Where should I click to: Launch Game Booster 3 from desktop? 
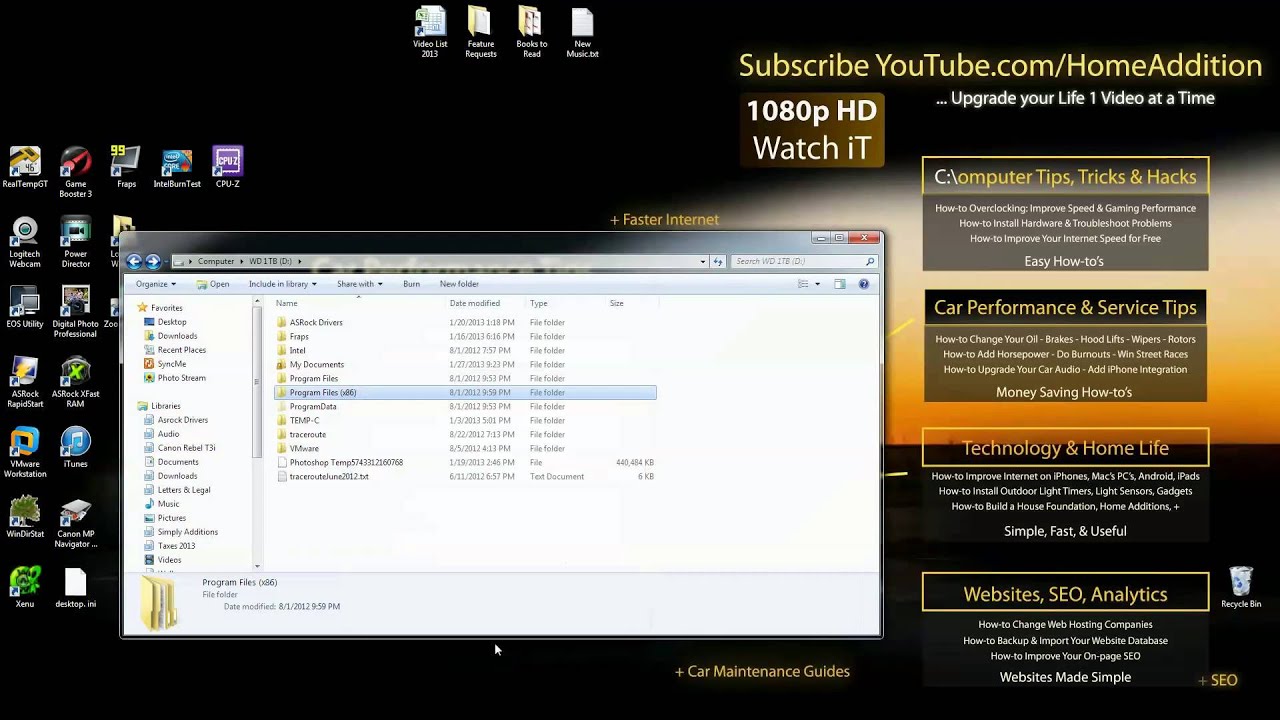pyautogui.click(x=75, y=172)
